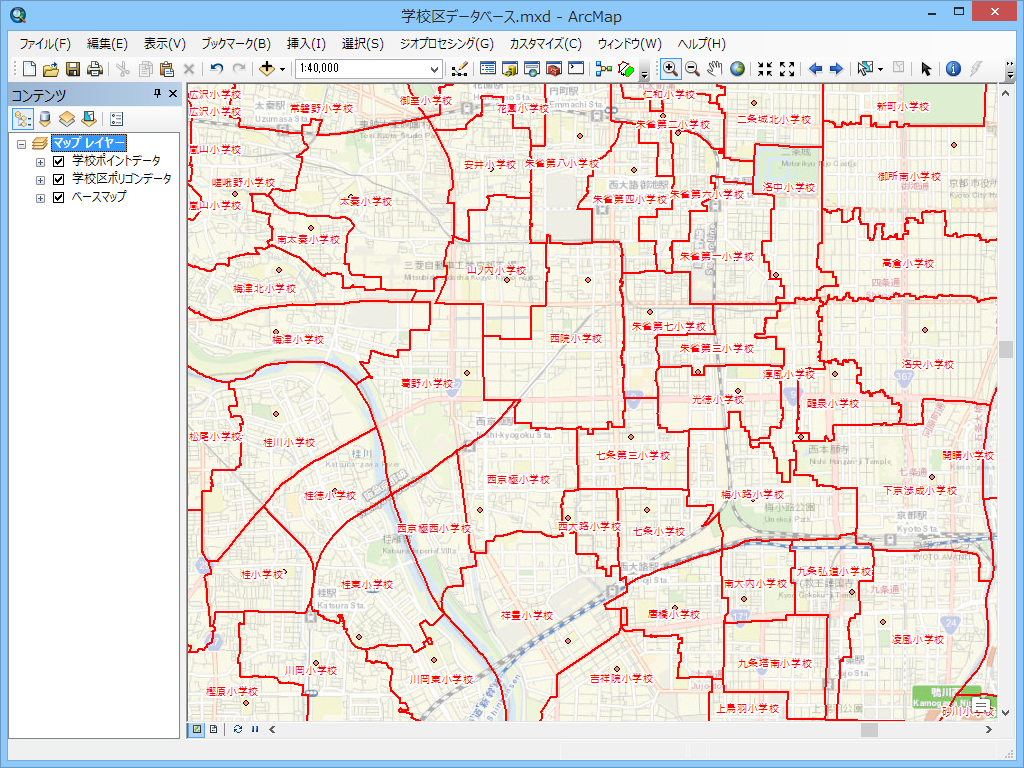Screen dimensions: 1024x768
Task: Select the Zoom Out tool
Action: tap(693, 69)
